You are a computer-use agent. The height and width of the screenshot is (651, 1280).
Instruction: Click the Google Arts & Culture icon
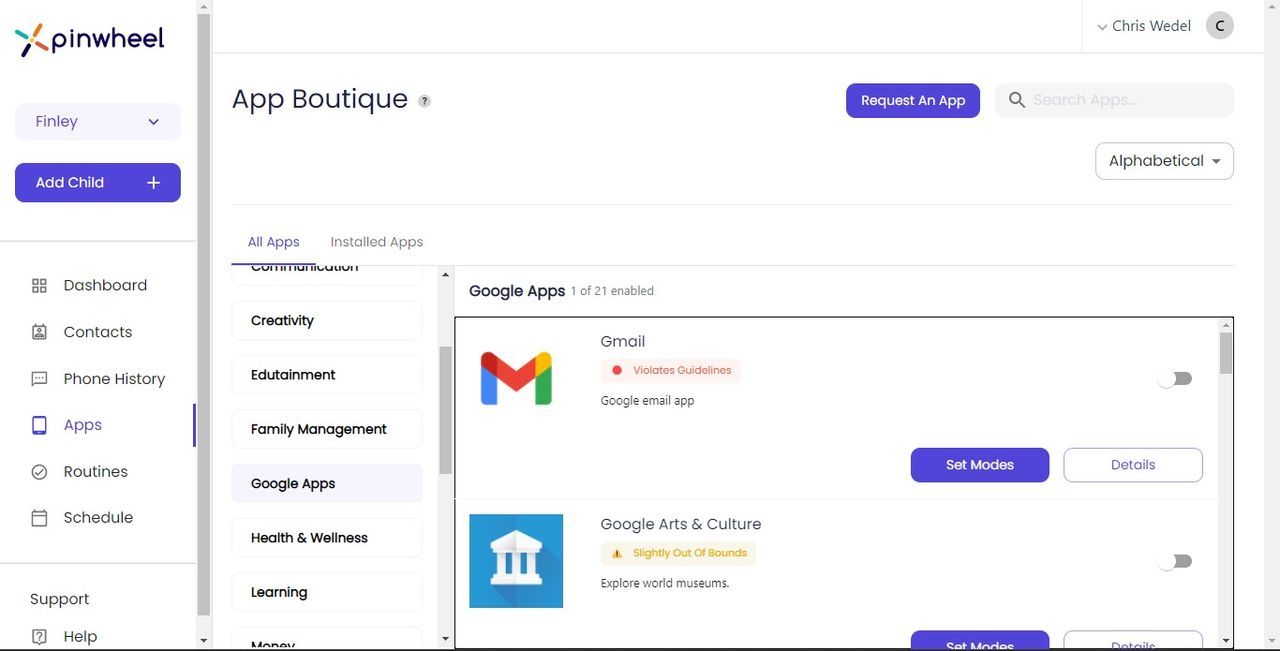tap(516, 561)
